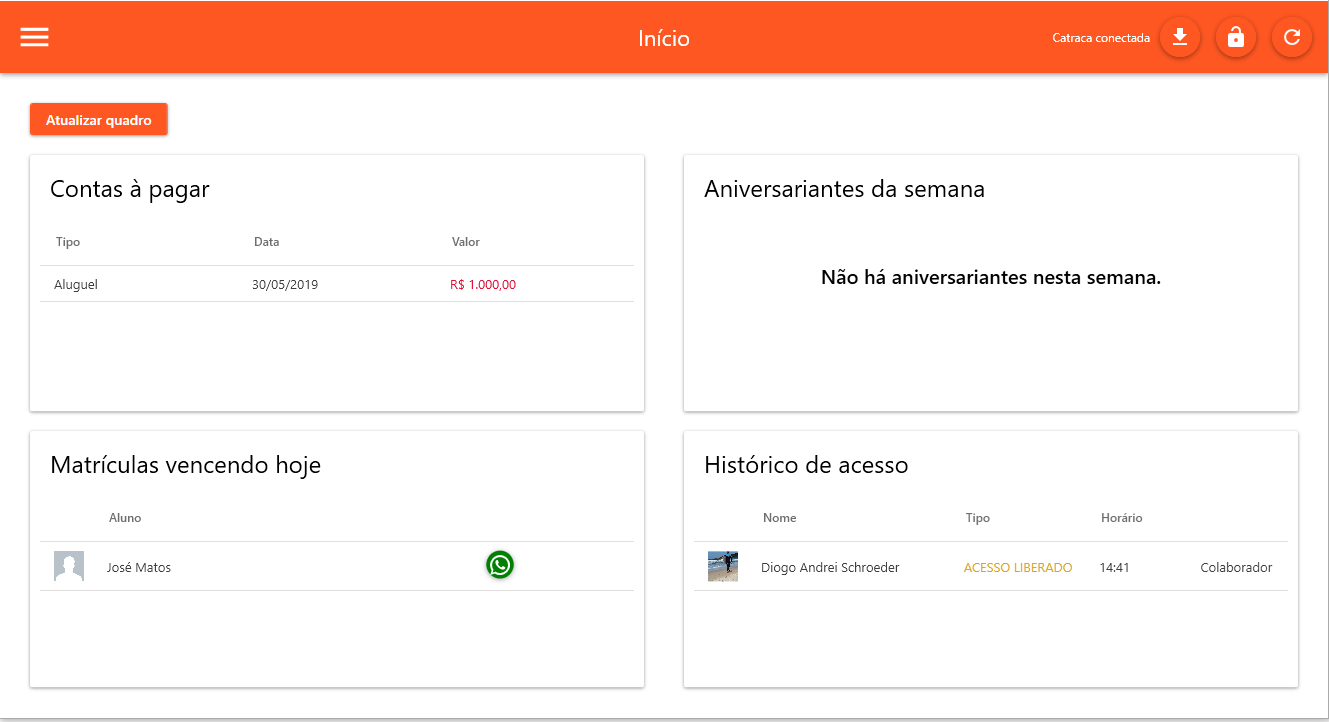Click the R$ 1.000,00 value

(x=483, y=284)
